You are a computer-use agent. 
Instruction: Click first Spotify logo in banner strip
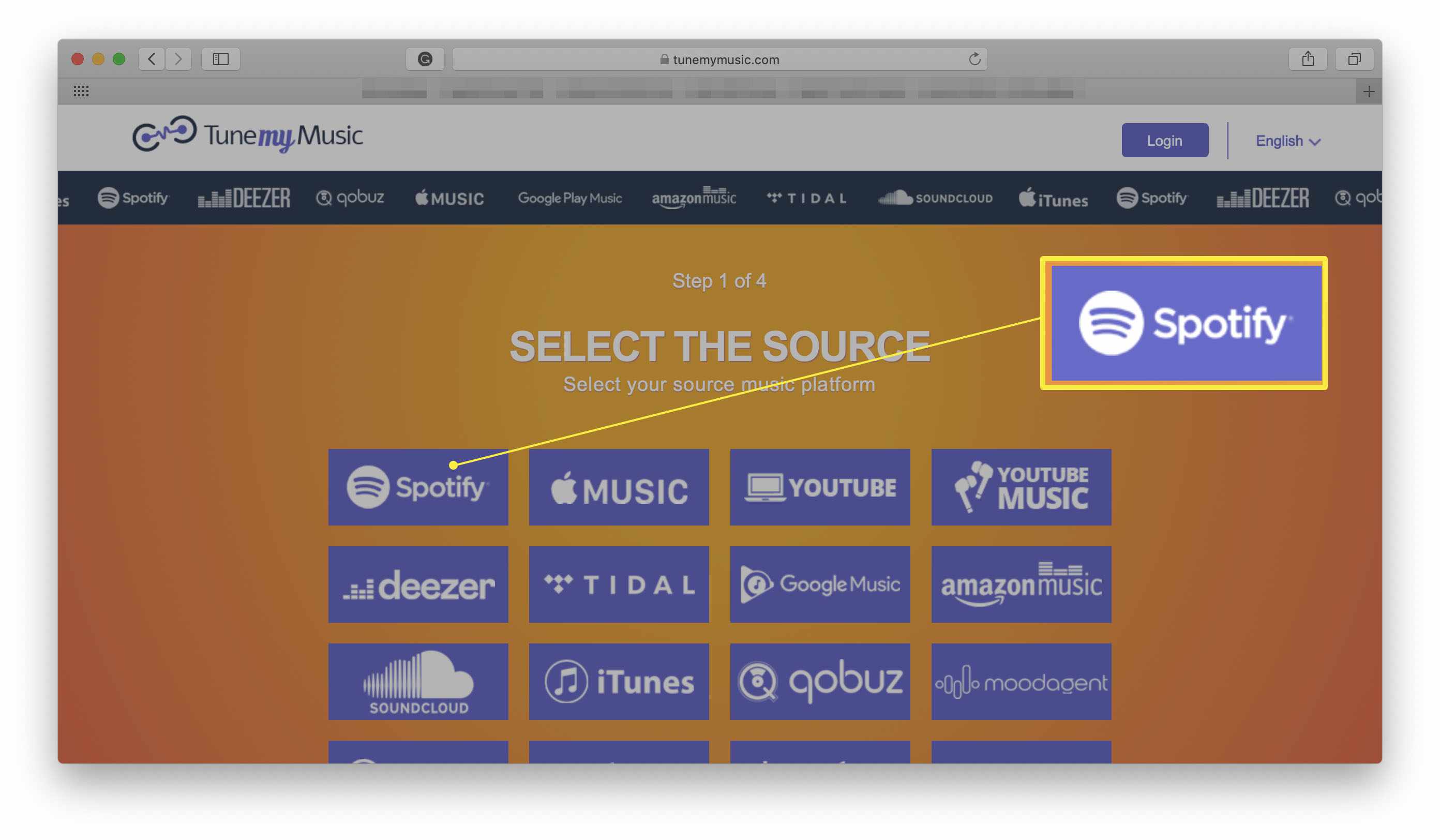tap(133, 198)
